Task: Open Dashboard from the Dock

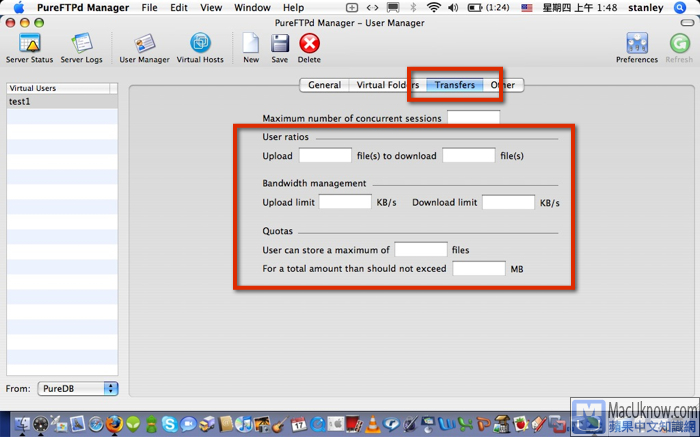Action: point(41,425)
